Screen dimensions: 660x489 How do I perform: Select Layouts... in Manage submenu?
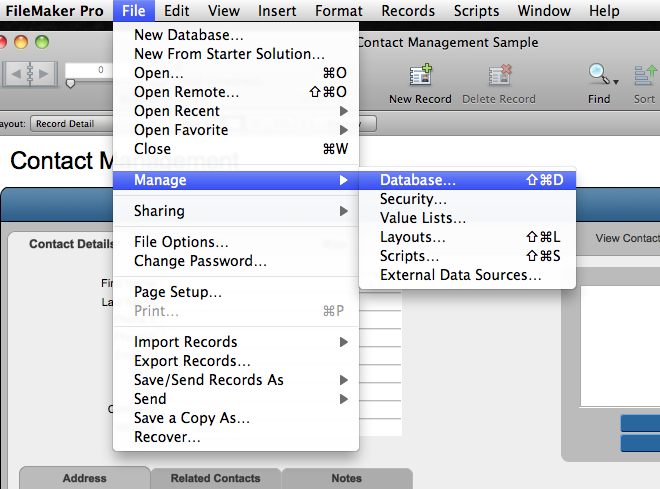[467, 237]
